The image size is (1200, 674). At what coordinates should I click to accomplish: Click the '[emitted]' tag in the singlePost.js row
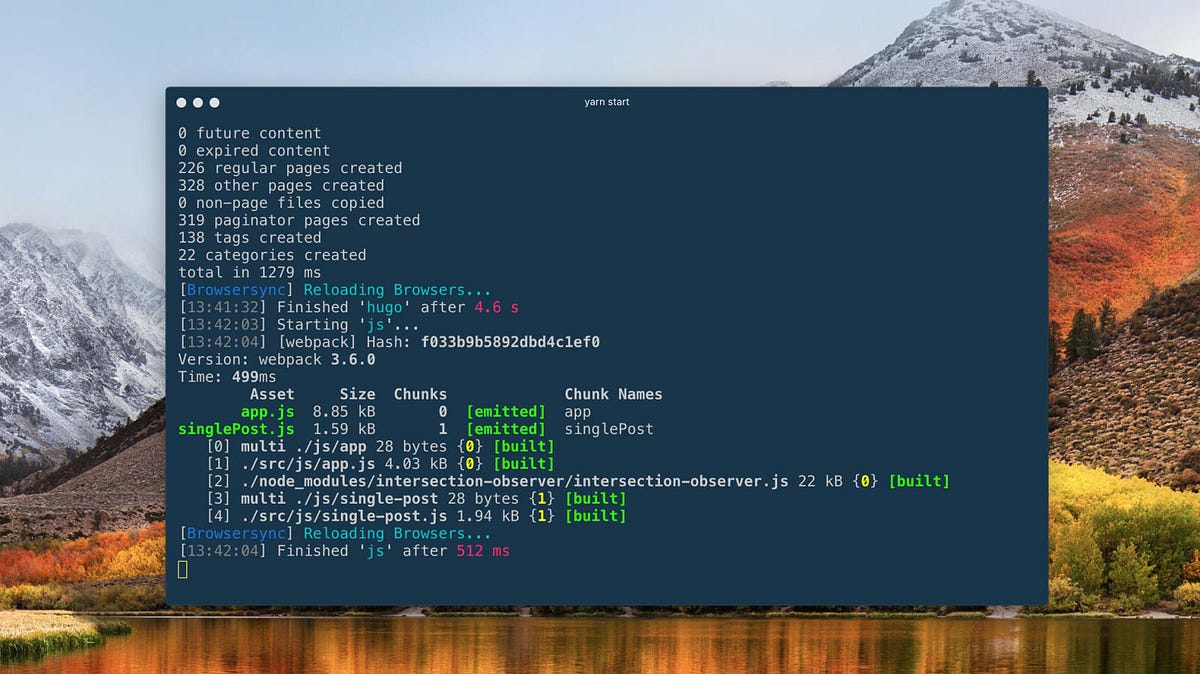tap(506, 429)
